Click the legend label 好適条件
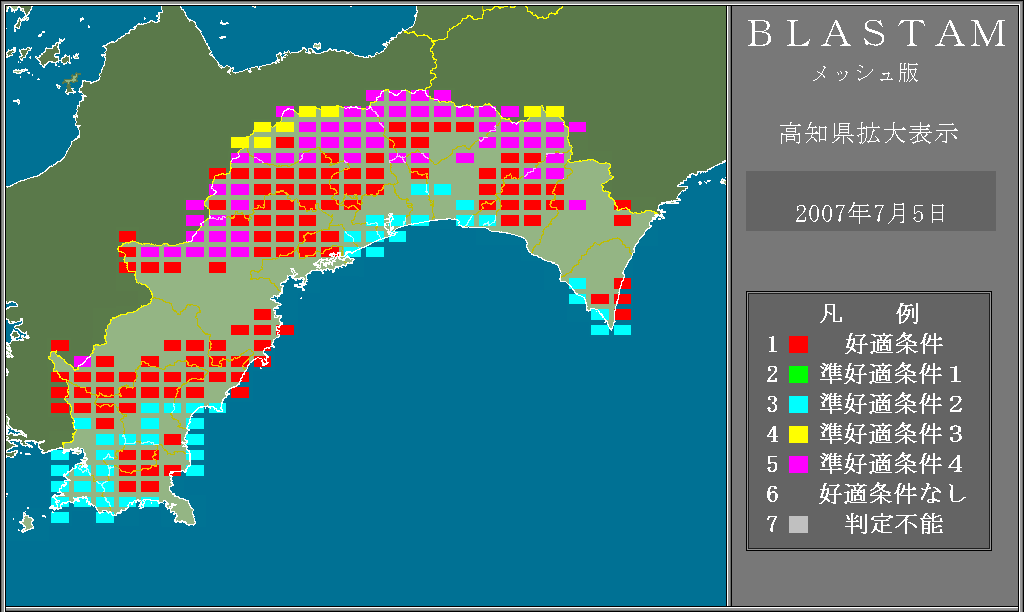The height and width of the screenshot is (612, 1024). coord(894,344)
